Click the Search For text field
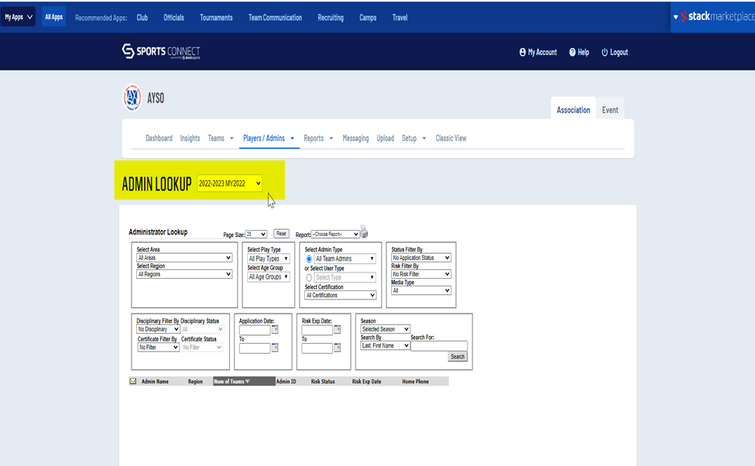This screenshot has width=755, height=466. (x=438, y=345)
